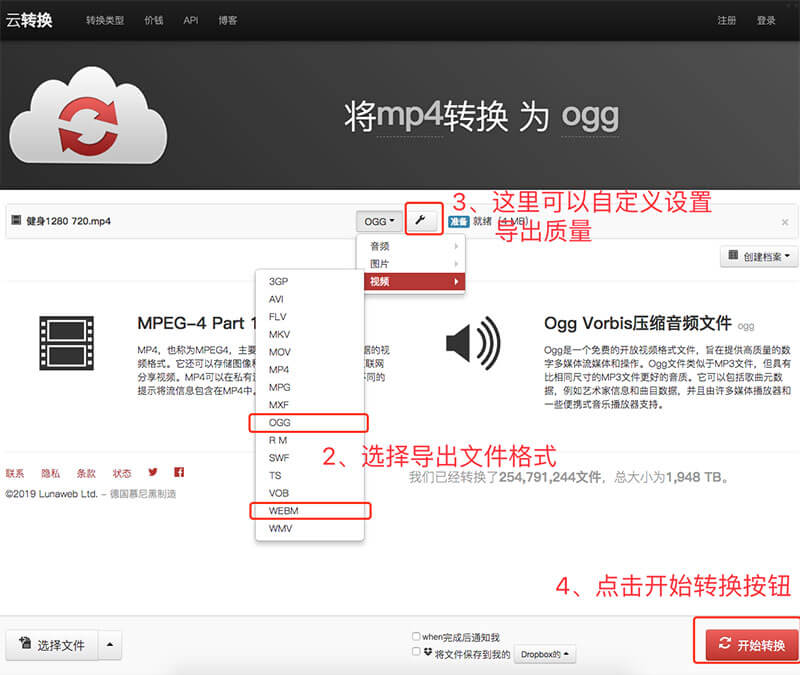
Task: Click the 选择文件 button
Action: [52, 645]
